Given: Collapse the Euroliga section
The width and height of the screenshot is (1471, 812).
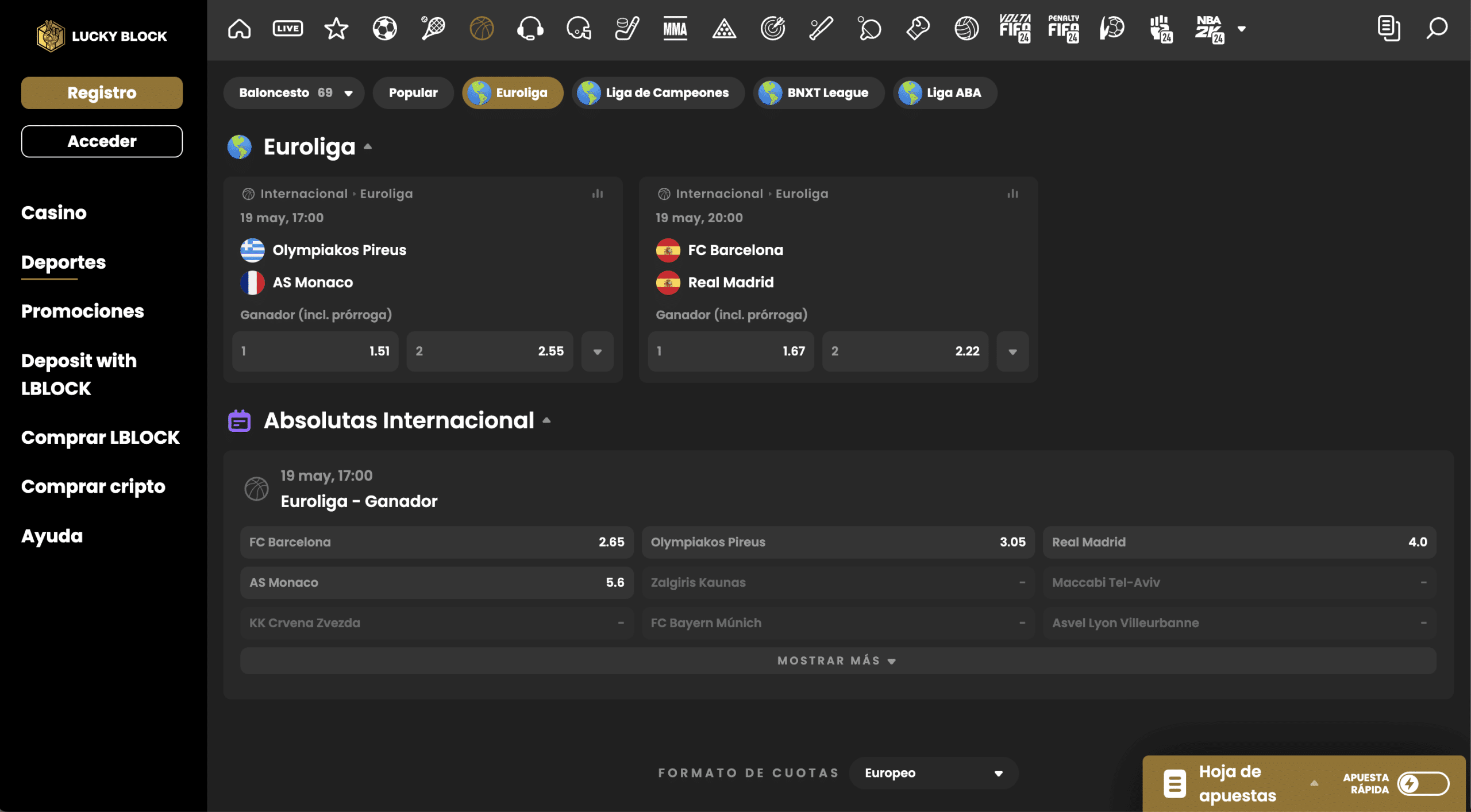Looking at the screenshot, I should tap(368, 146).
